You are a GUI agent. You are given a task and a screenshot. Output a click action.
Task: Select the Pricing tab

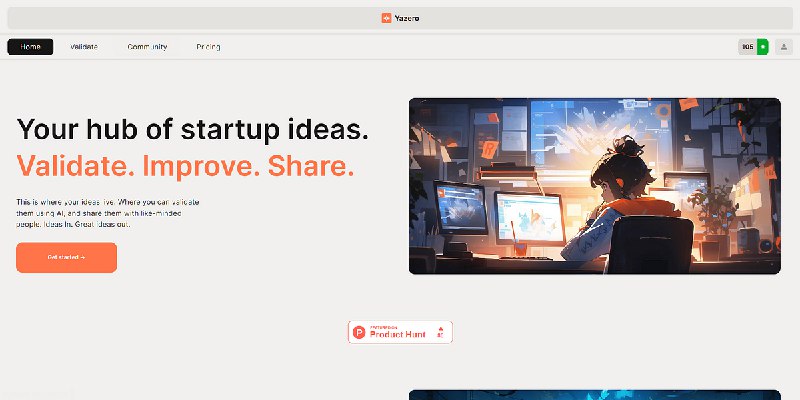[x=208, y=47]
